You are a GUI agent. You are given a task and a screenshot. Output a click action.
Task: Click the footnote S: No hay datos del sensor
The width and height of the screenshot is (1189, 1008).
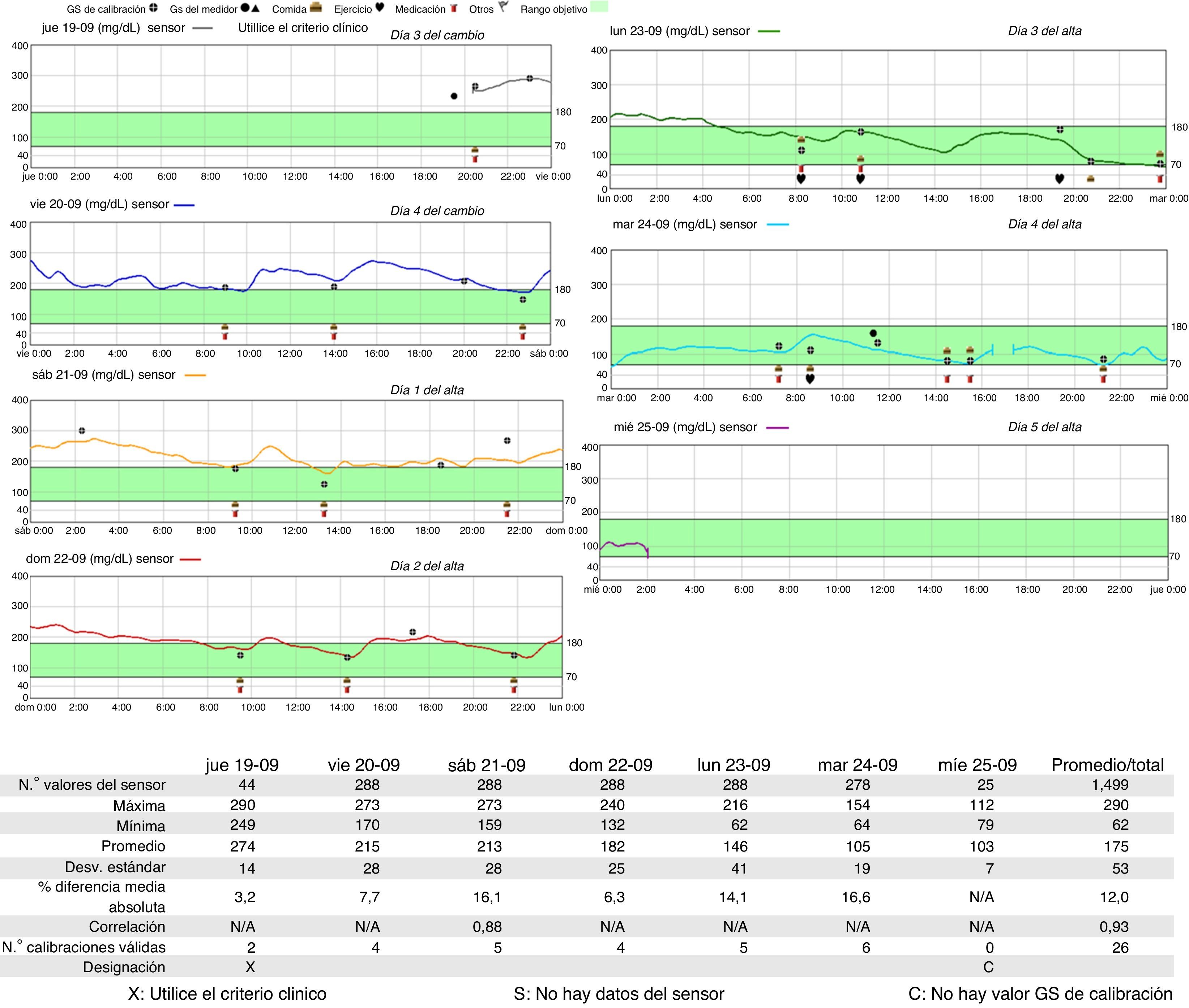pos(619,994)
